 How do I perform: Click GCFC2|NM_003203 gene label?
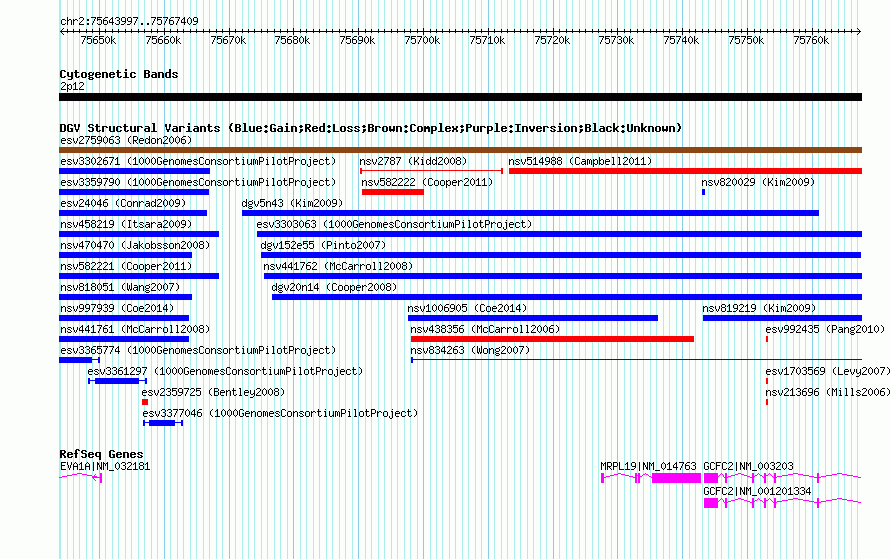[748, 466]
